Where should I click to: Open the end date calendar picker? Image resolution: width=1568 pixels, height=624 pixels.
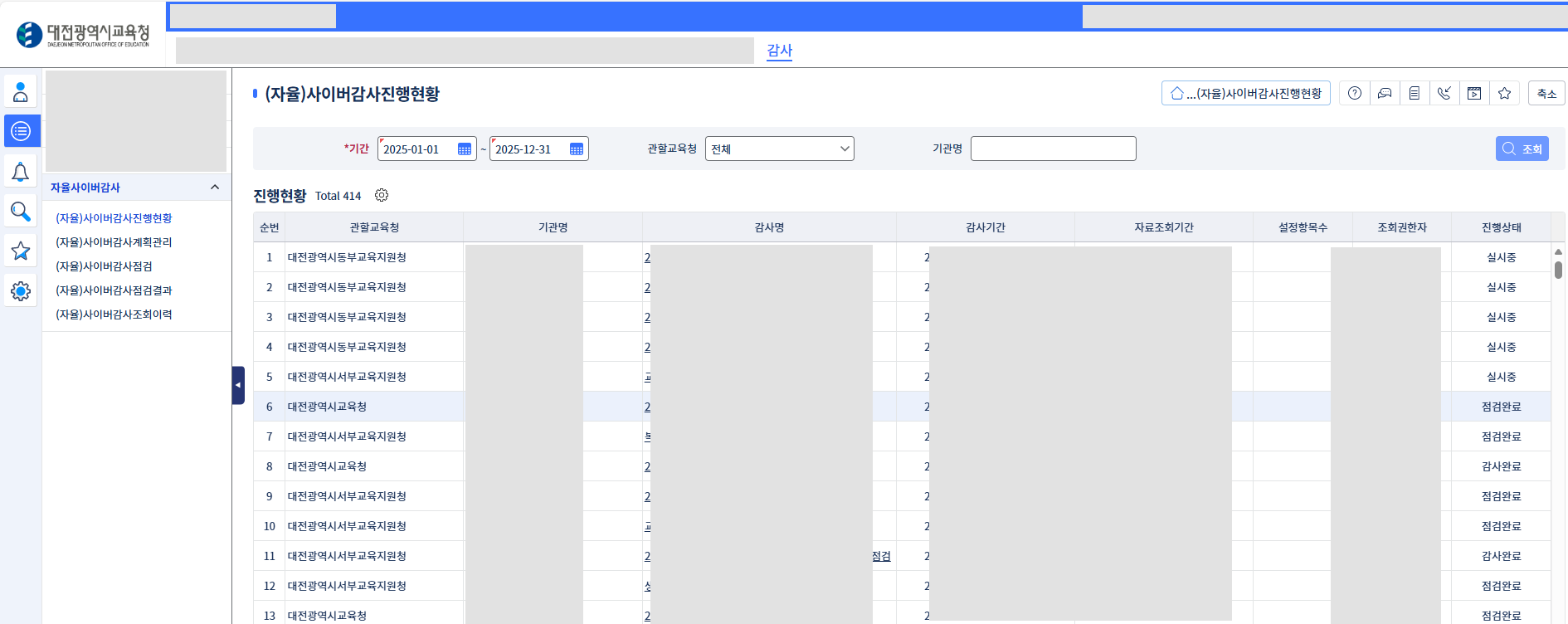[x=577, y=149]
